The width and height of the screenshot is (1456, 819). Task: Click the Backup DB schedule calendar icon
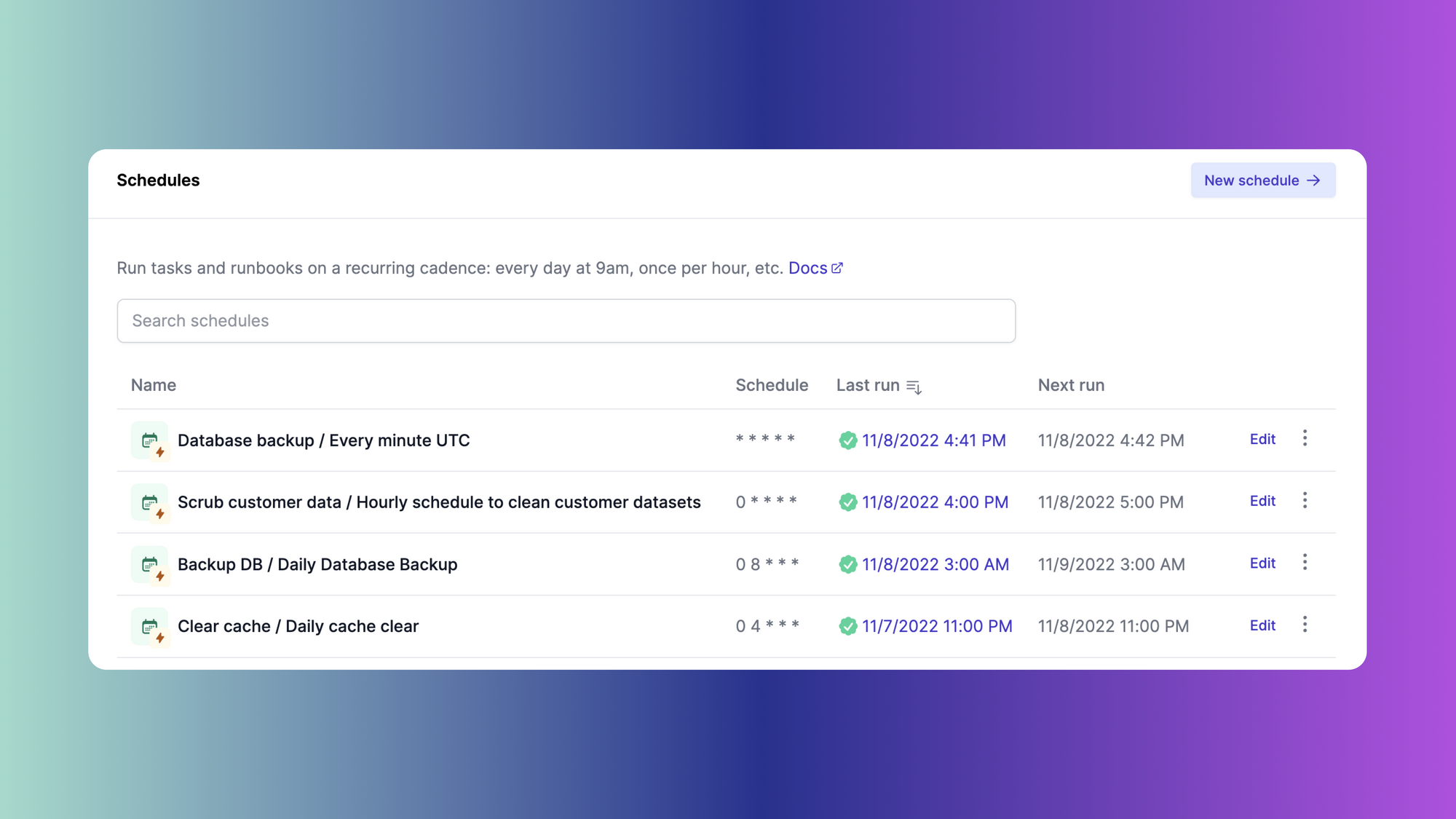click(150, 564)
